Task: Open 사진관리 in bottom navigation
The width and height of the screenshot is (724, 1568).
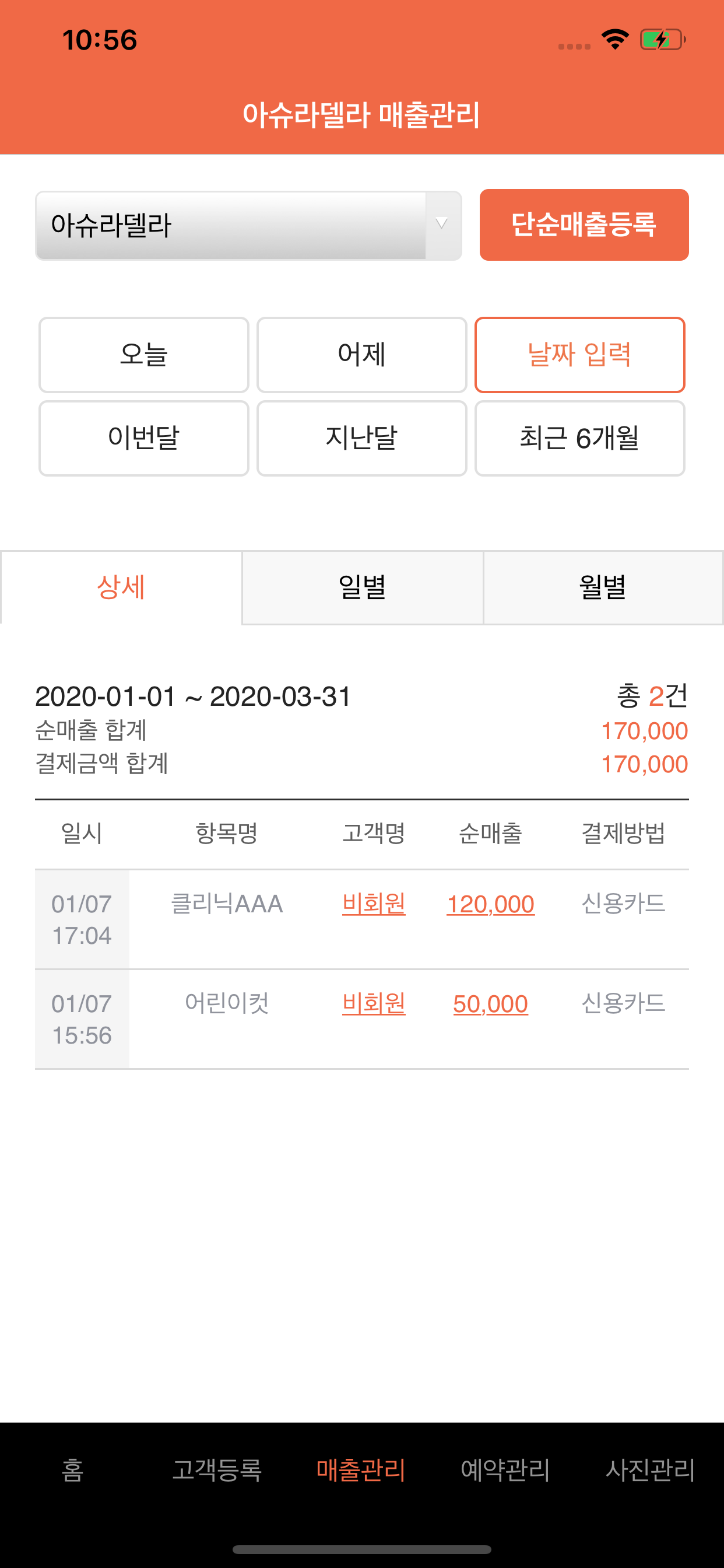Action: point(651,1470)
